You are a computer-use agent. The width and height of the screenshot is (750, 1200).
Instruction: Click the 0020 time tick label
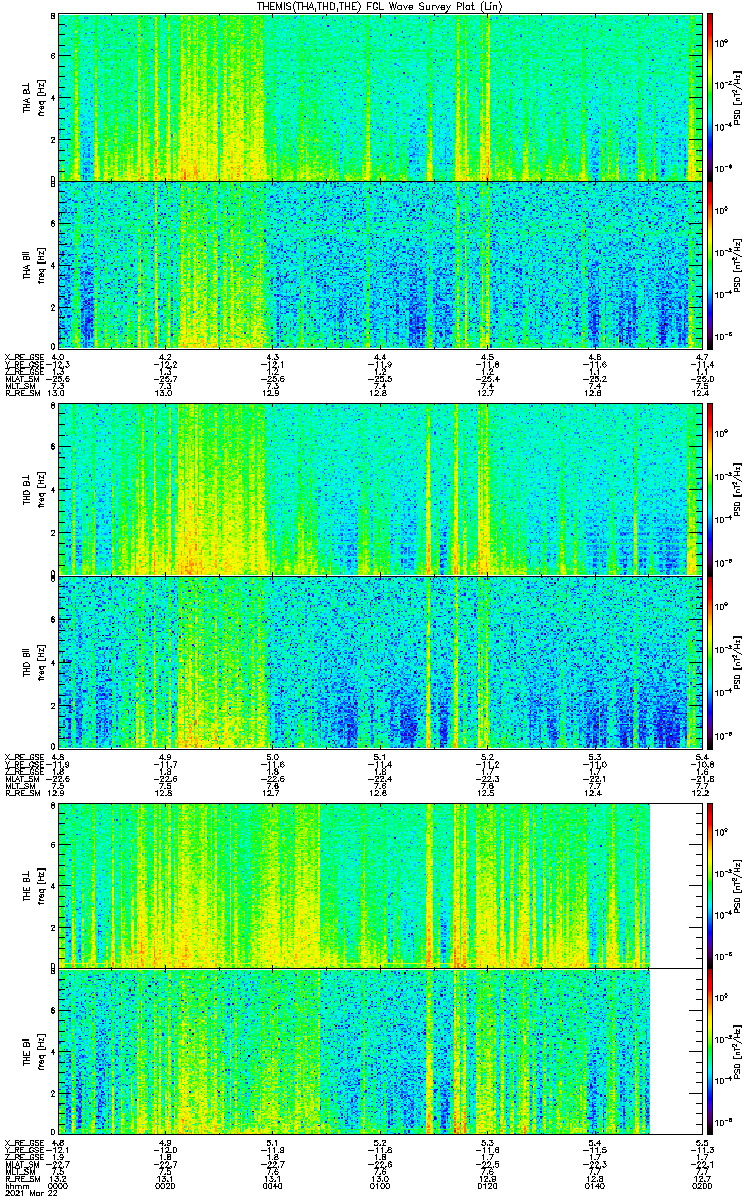(x=165, y=1185)
